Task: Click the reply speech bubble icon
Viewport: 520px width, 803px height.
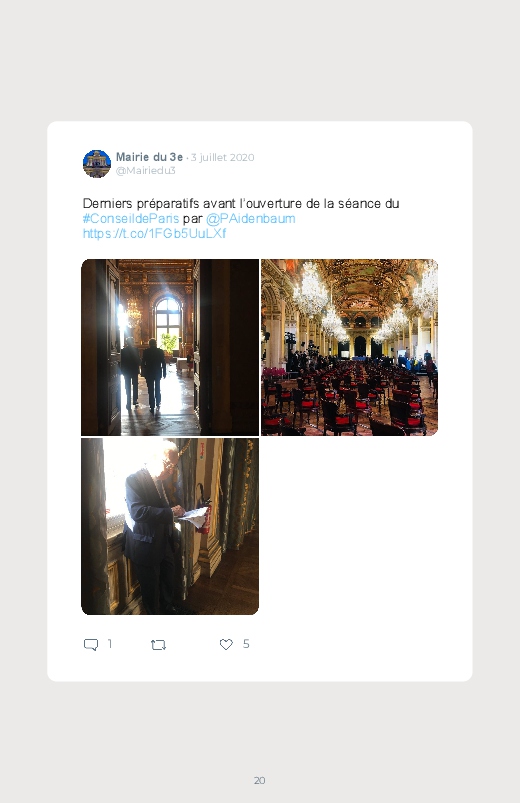Action: click(91, 644)
